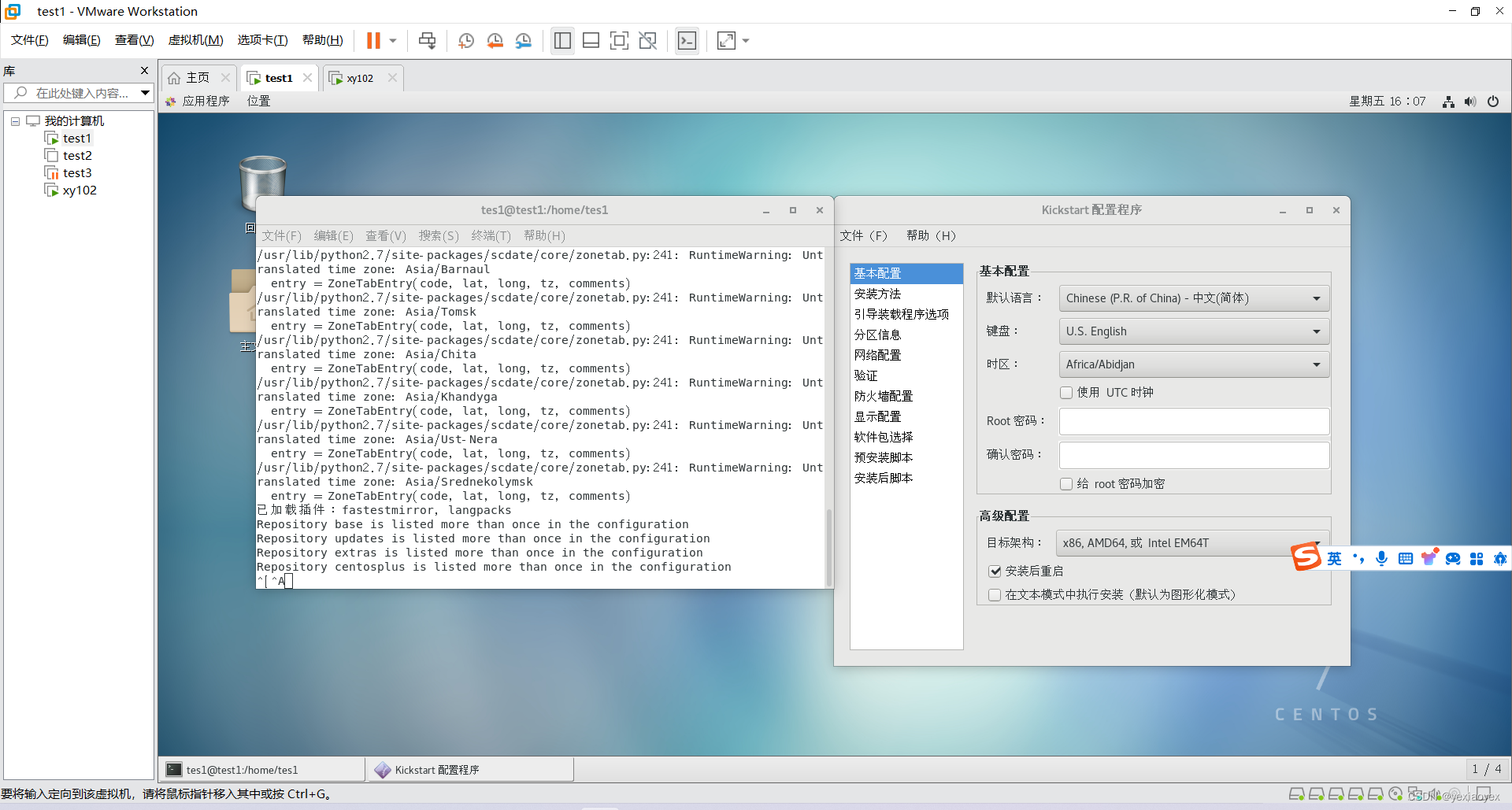Click the terminal vertical scrollbar
The image size is (1512, 810).
click(828, 546)
